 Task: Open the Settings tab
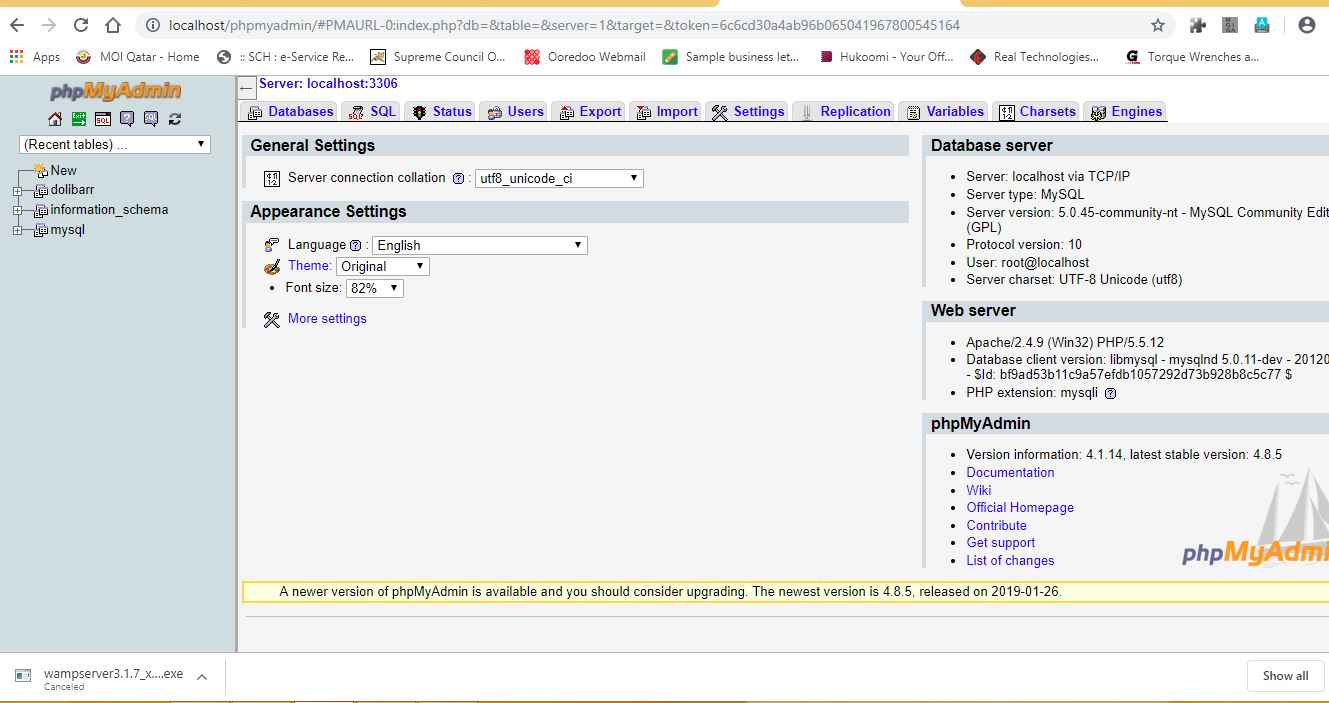point(748,112)
